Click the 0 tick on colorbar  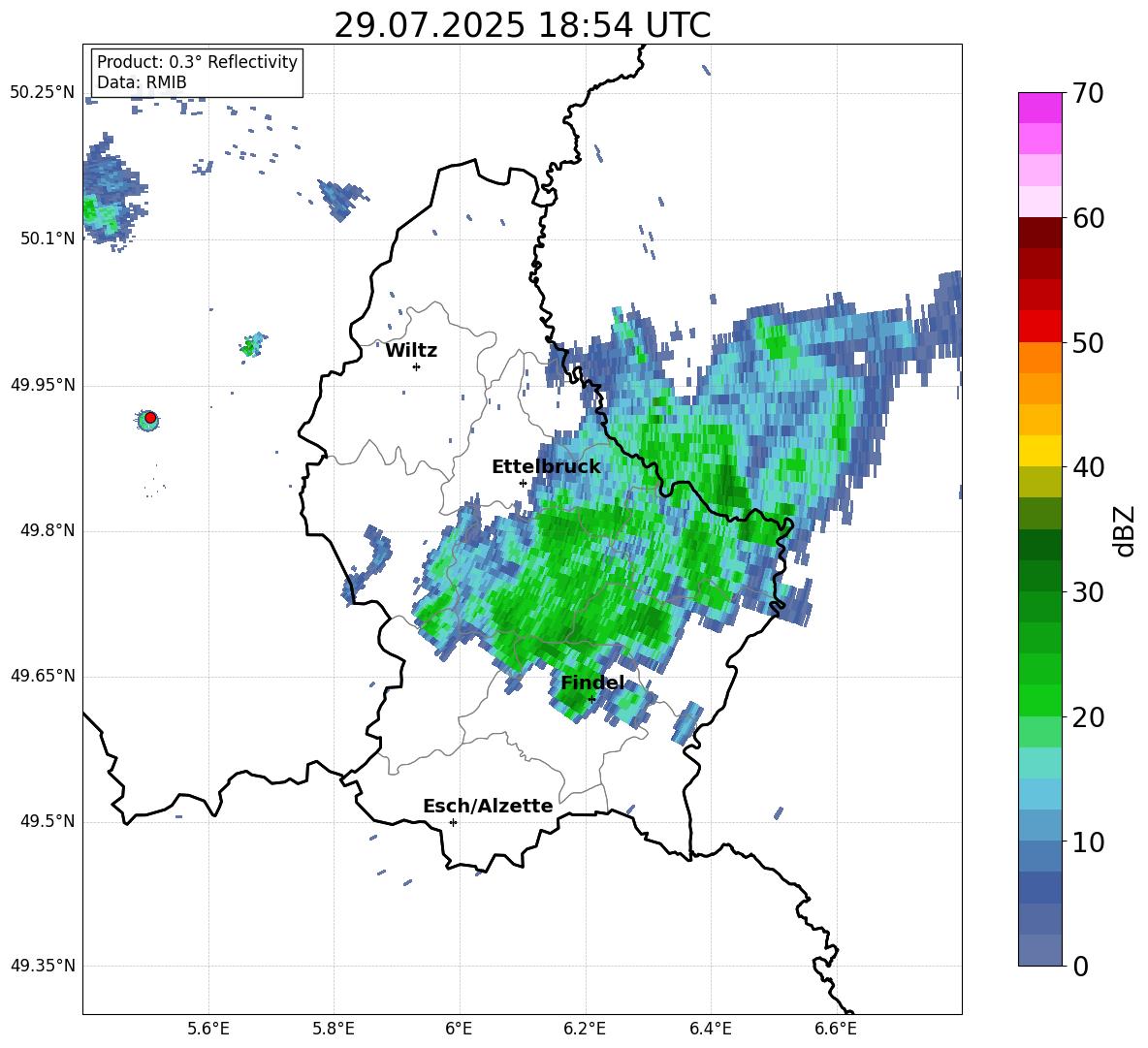[x=1081, y=967]
